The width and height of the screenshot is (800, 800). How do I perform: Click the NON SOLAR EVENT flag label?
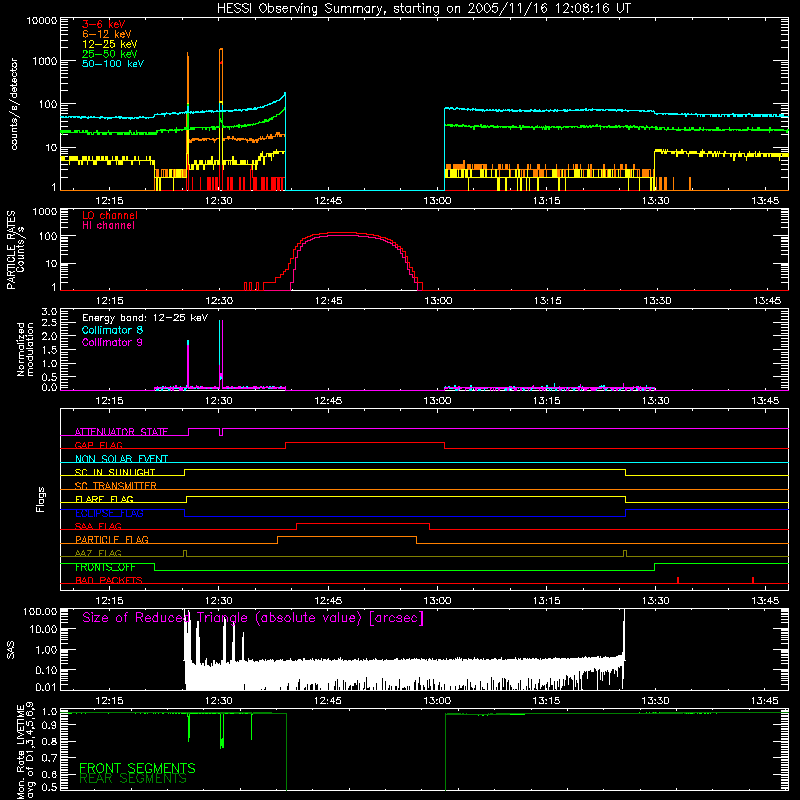click(x=121, y=459)
